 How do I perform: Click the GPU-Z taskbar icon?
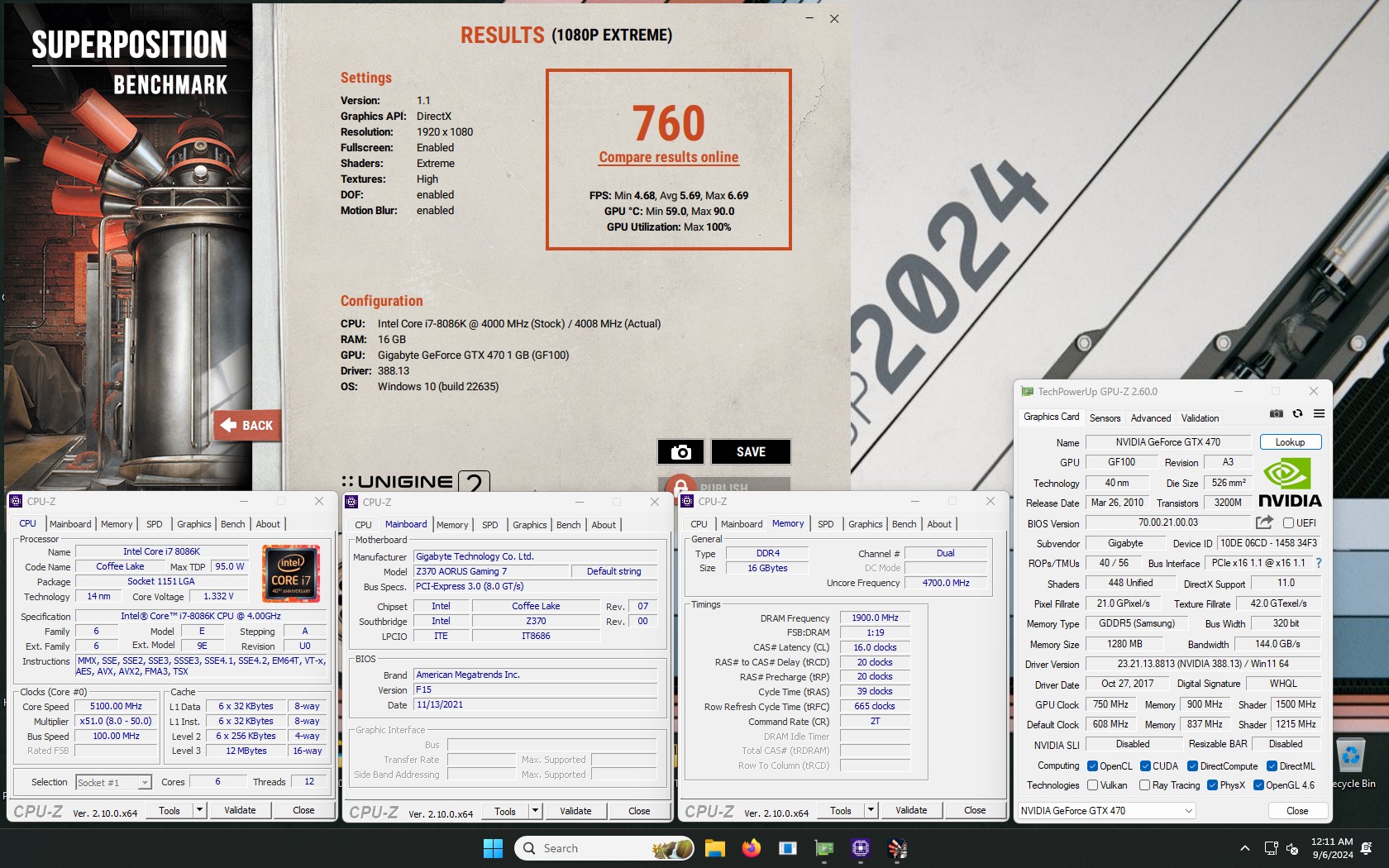click(824, 848)
